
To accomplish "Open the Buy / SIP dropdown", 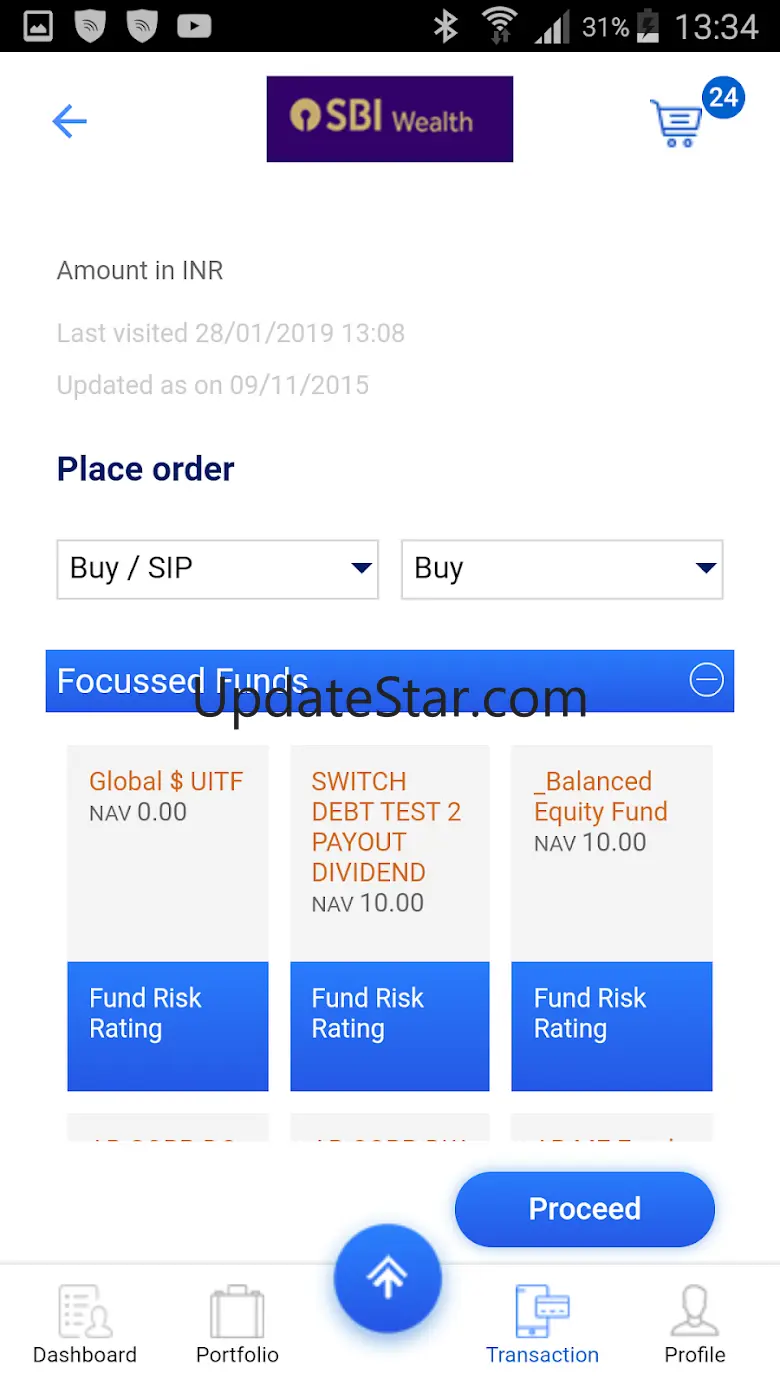I will pos(217,569).
